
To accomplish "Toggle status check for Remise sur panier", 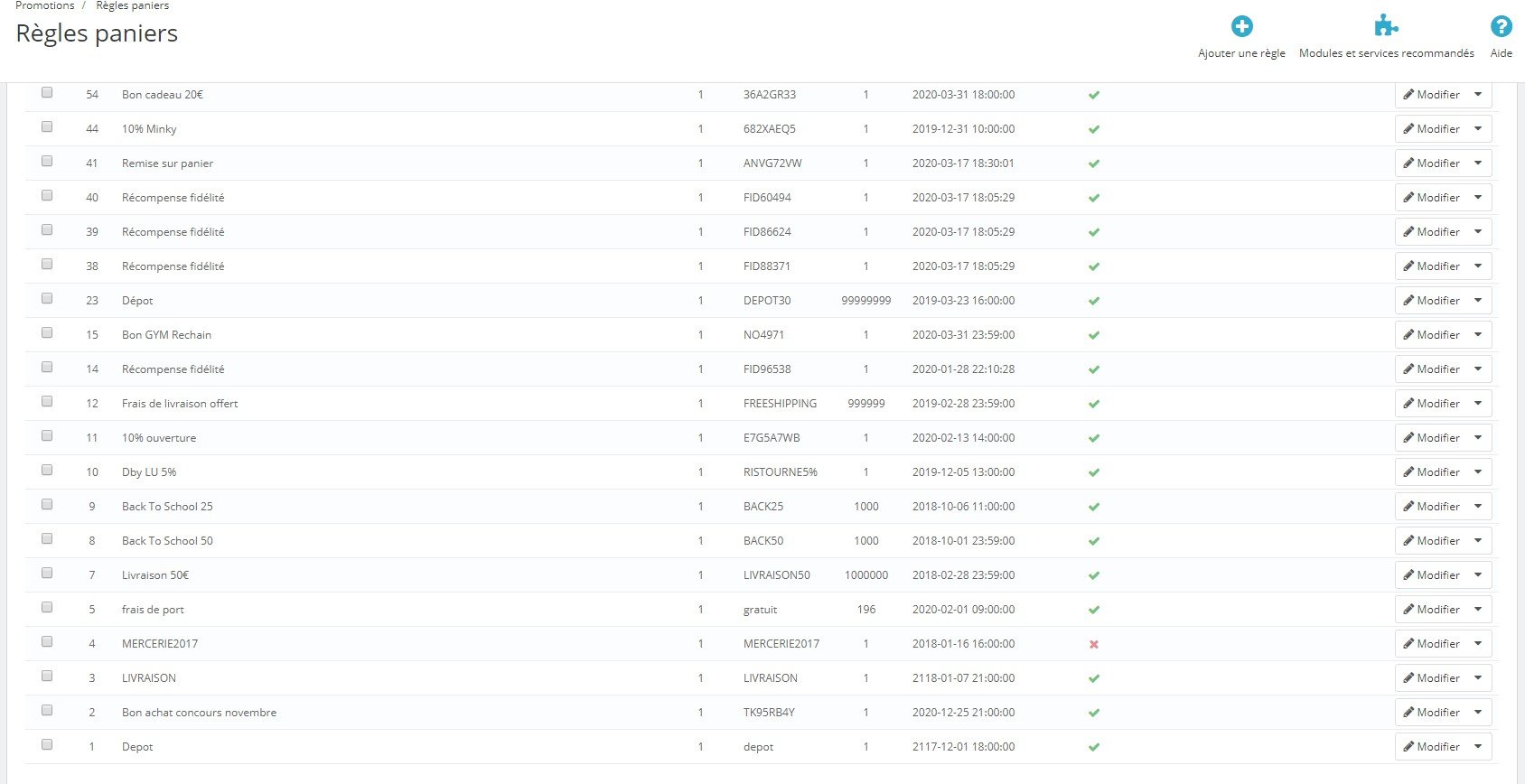I will coord(1094,163).
